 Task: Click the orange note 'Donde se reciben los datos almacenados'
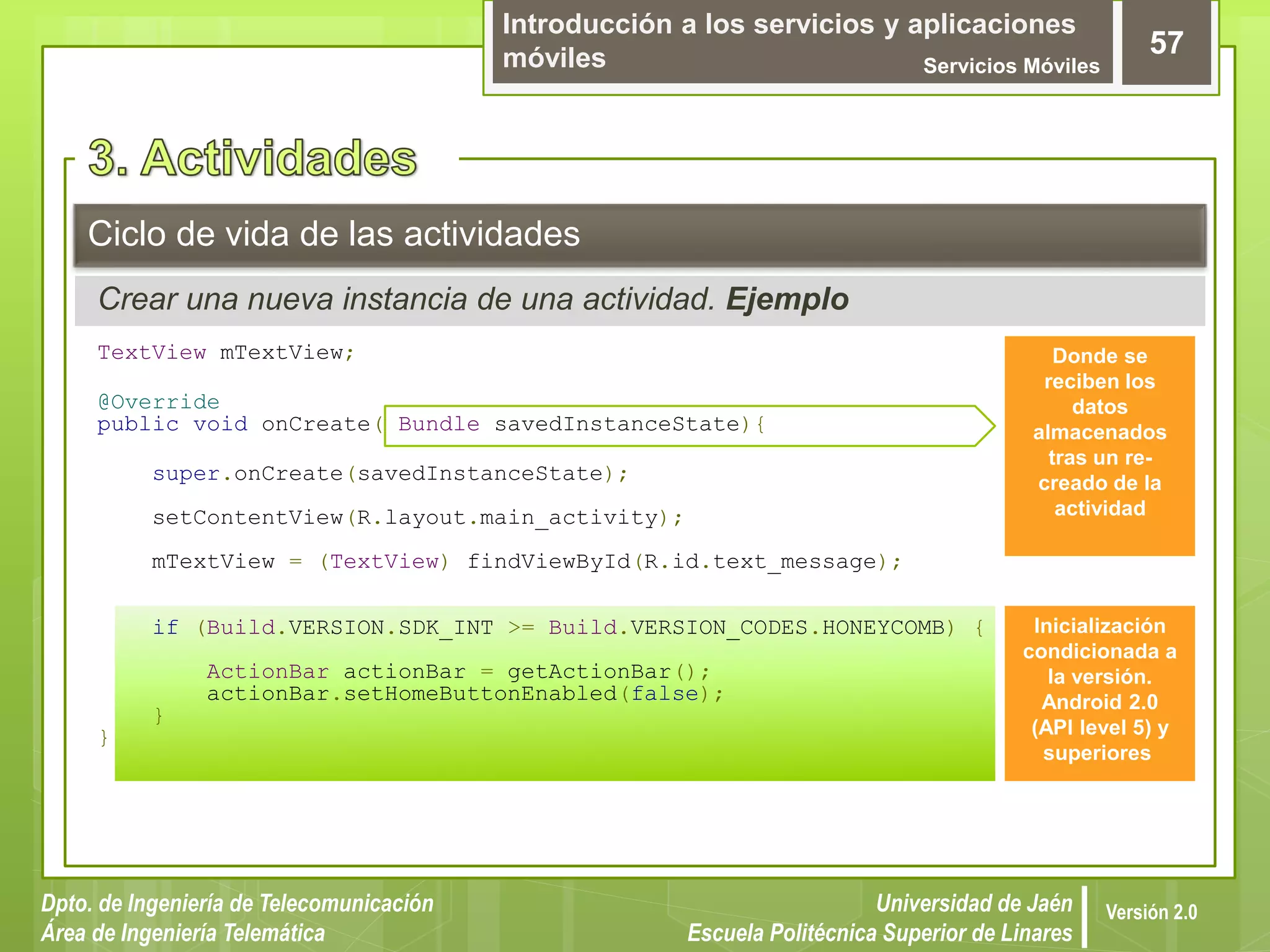[1099, 446]
